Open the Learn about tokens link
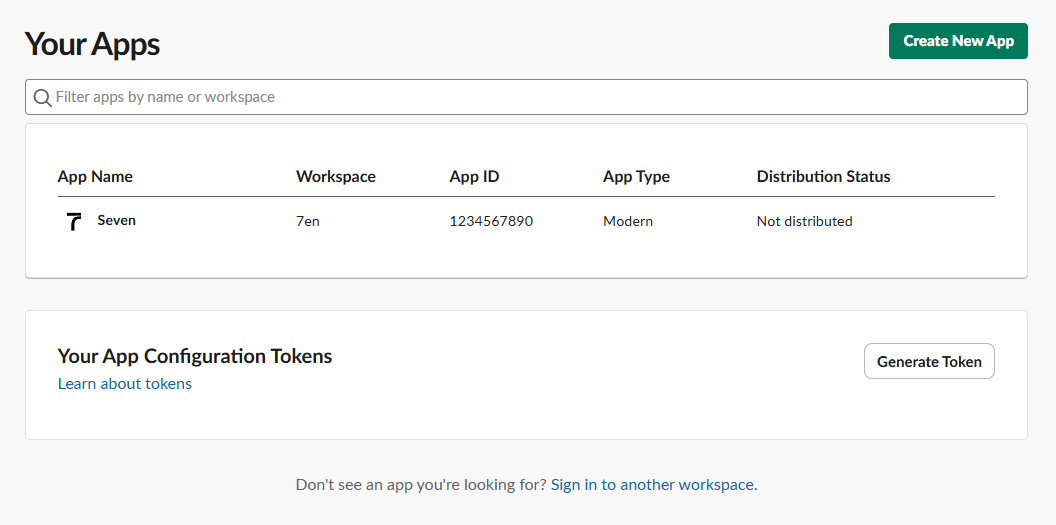 125,384
